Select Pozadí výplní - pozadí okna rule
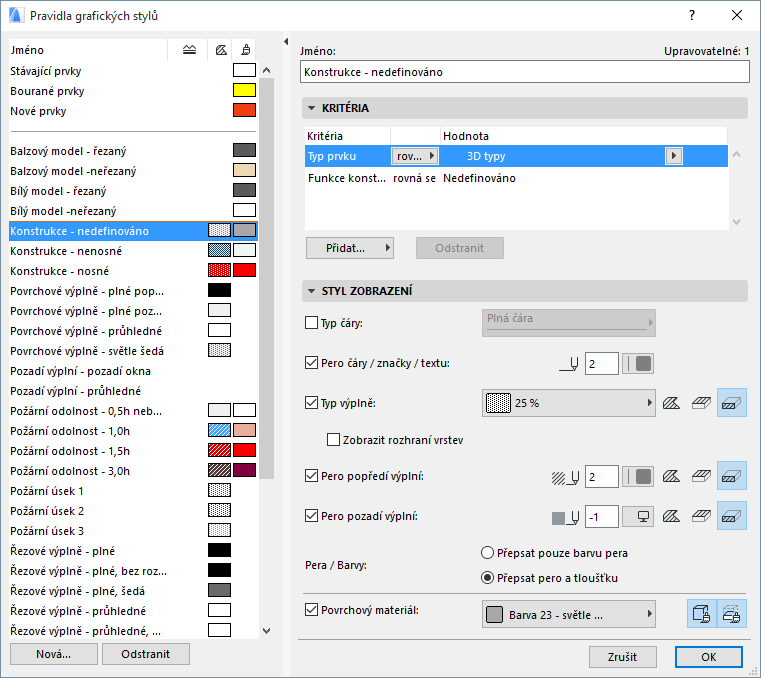761x678 pixels. point(133,371)
